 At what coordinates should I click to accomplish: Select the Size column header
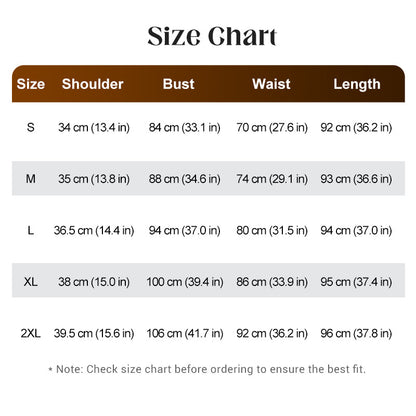[x=31, y=84]
